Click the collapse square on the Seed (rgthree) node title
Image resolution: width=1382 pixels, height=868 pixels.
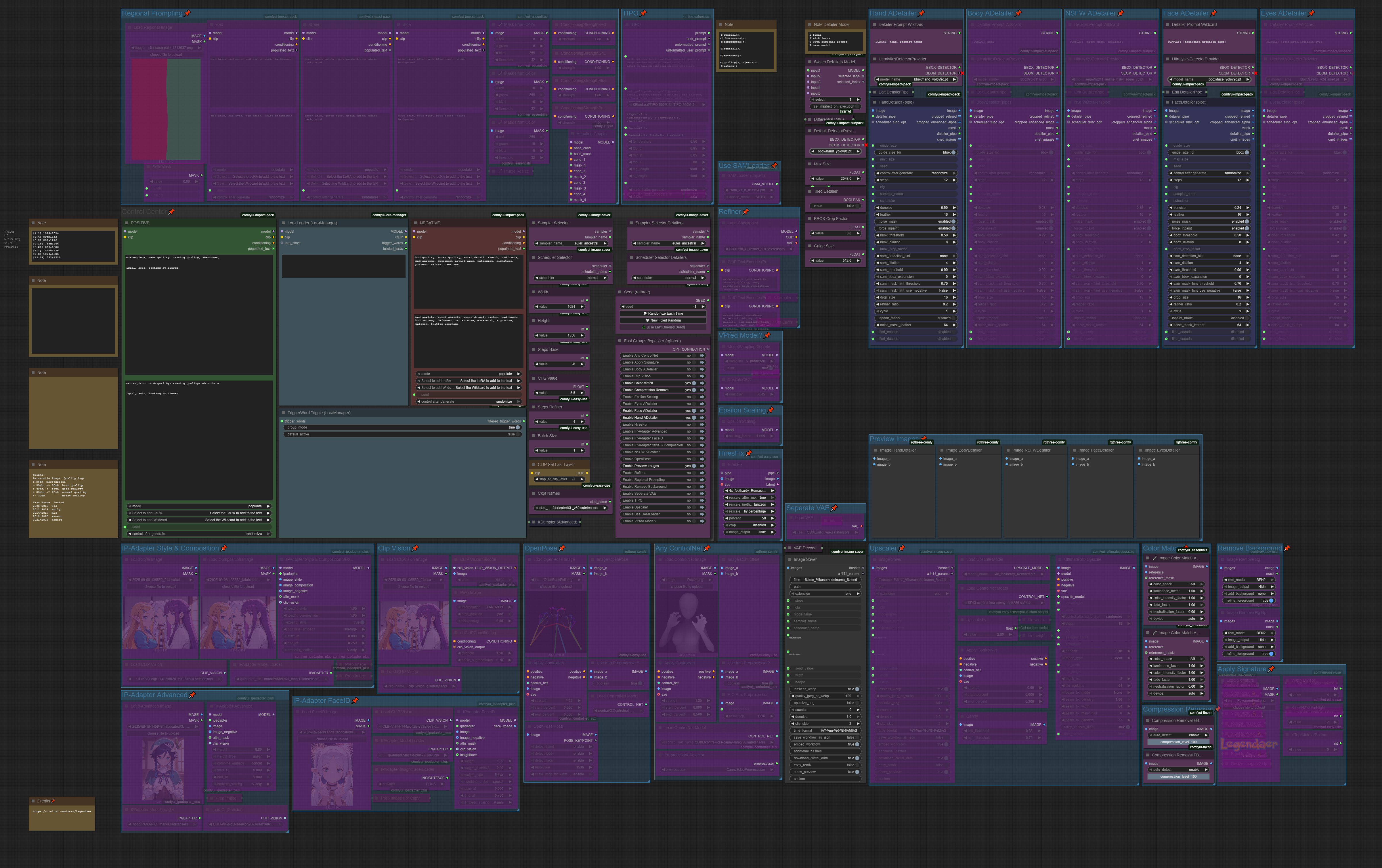pos(620,292)
